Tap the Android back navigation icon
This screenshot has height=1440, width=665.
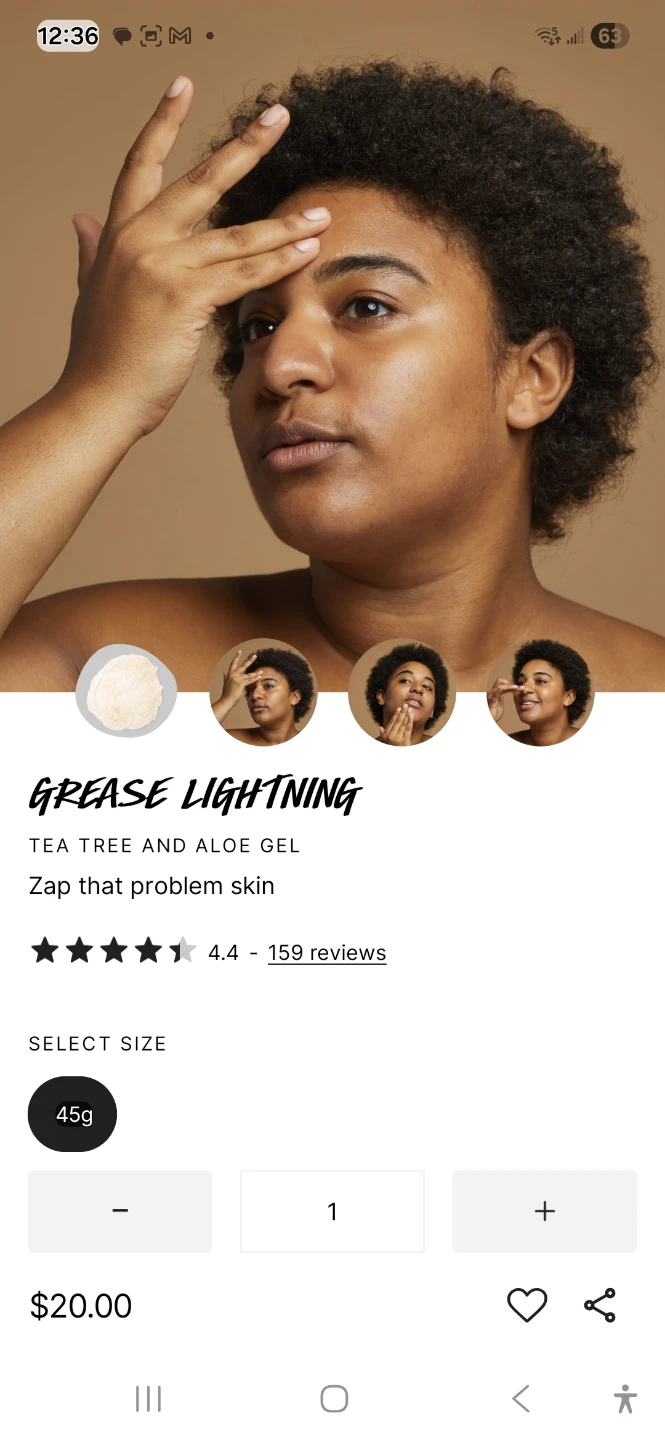[521, 1398]
